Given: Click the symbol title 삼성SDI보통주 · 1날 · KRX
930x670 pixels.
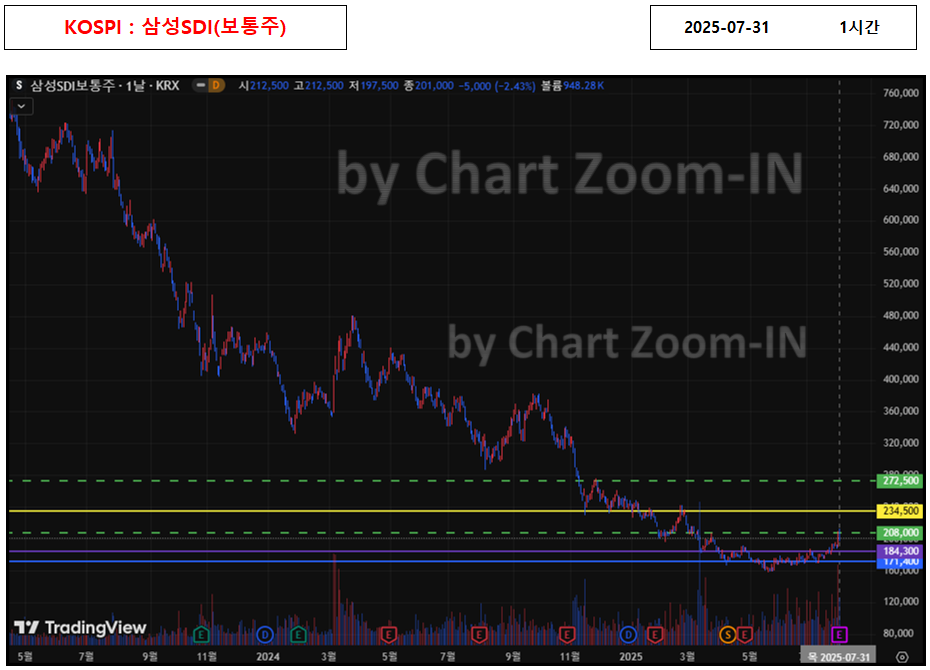Looking at the screenshot, I should point(105,85).
